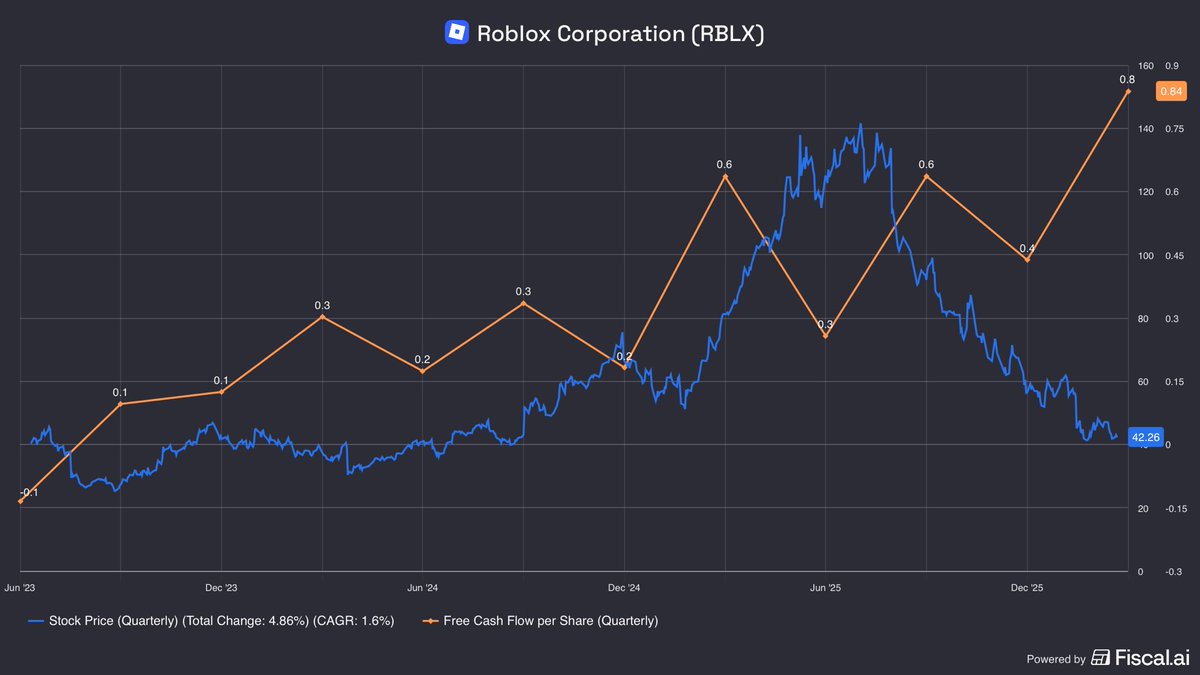1200x675 pixels.
Task: Click the 120 tick on the price axis
Action: pyautogui.click(x=1145, y=192)
